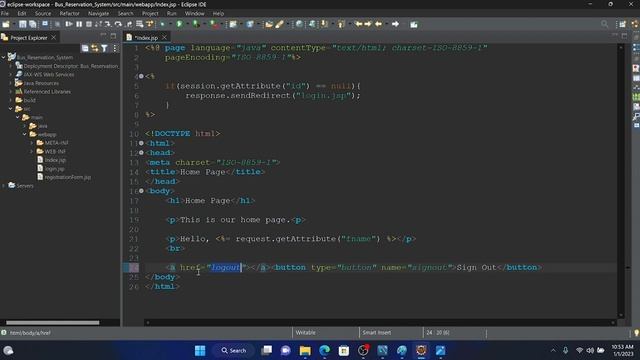The image size is (640, 360).
Task: Toggle the fold marker on line 4
Action: pyautogui.click(x=141, y=76)
